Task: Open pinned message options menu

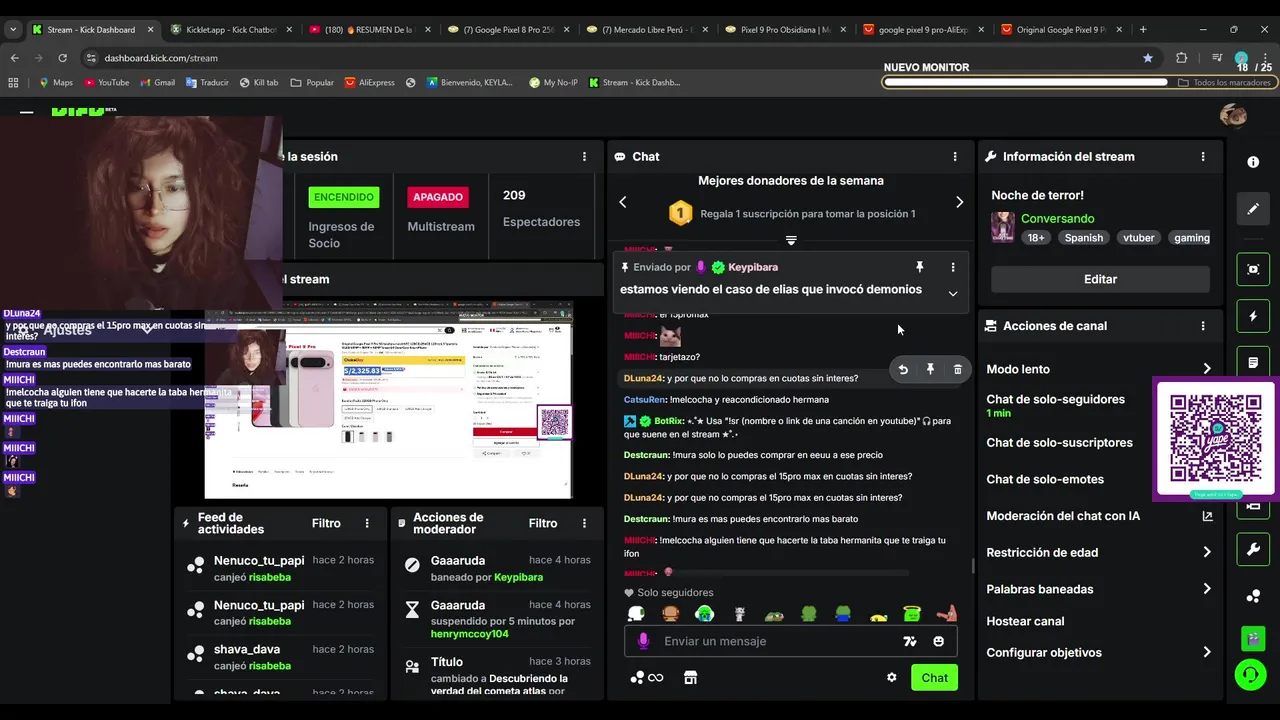Action: coord(953,267)
